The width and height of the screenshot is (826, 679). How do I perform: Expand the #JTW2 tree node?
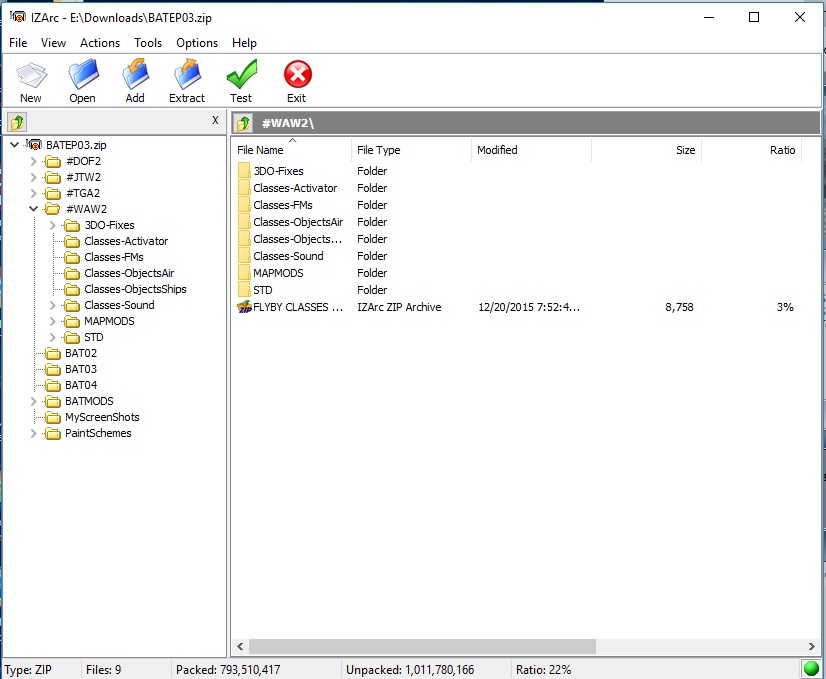pos(34,177)
